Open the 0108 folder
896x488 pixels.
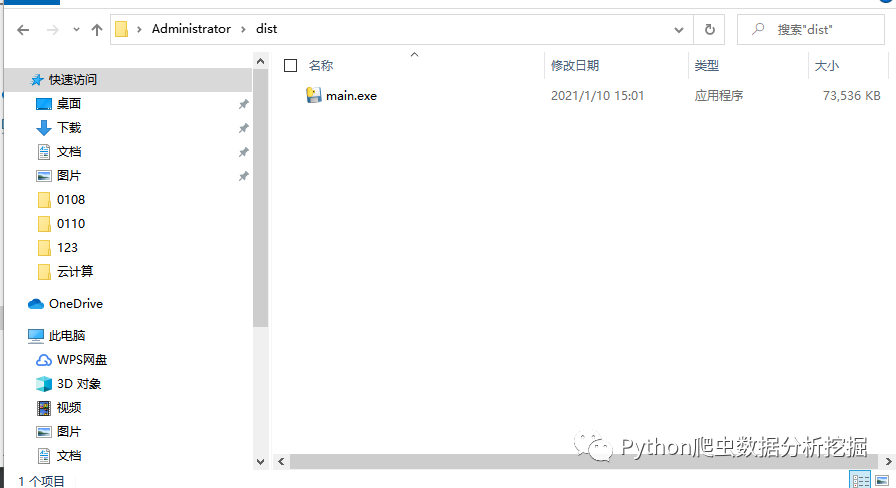pos(71,199)
